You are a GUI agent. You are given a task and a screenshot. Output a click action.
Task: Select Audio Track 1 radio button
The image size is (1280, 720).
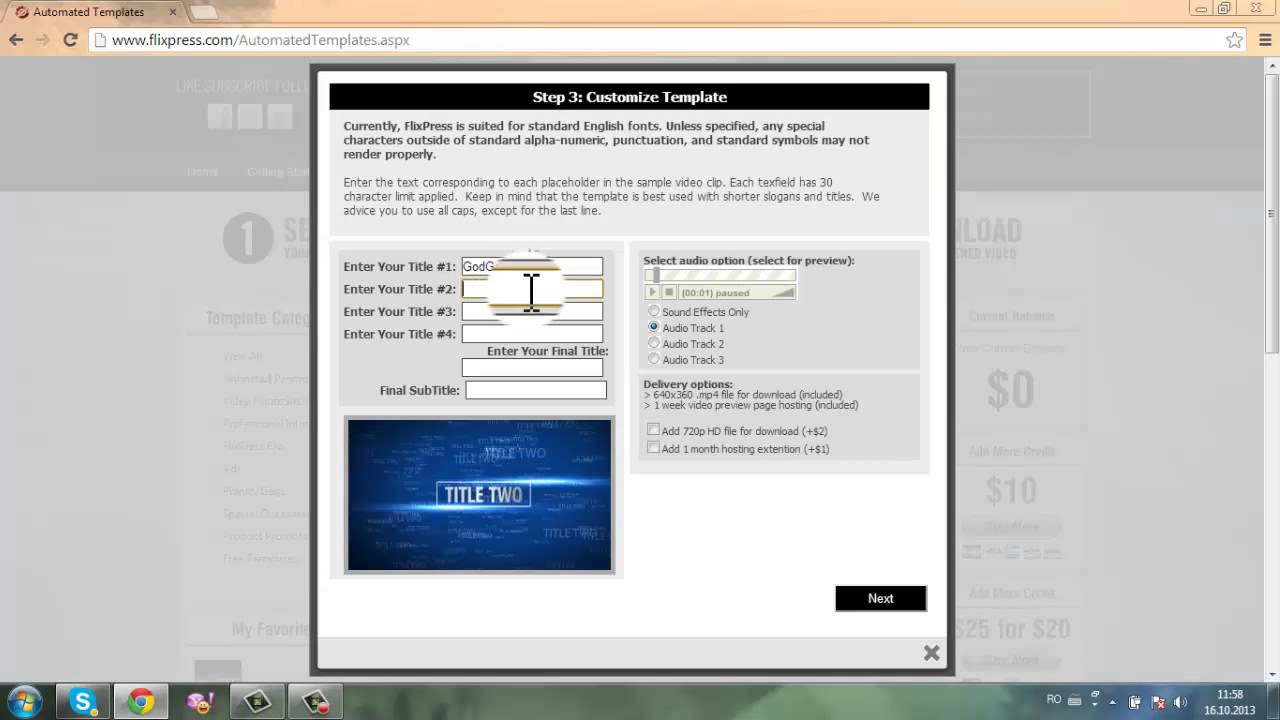coord(654,327)
